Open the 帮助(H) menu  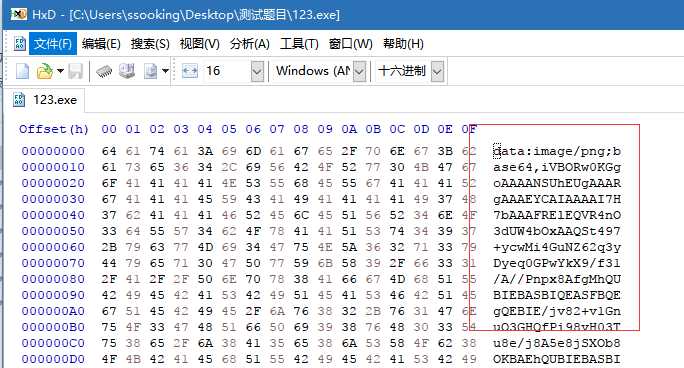pyautogui.click(x=403, y=44)
